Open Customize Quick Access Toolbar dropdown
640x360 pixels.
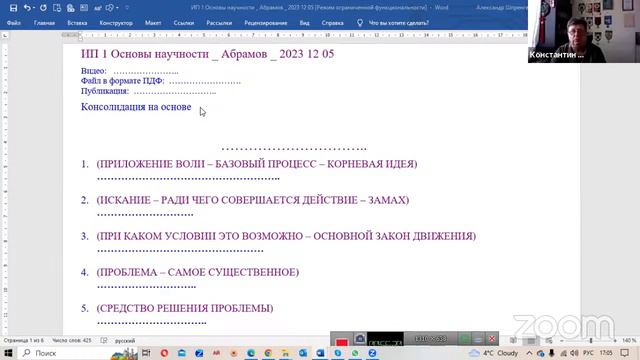point(127,8)
